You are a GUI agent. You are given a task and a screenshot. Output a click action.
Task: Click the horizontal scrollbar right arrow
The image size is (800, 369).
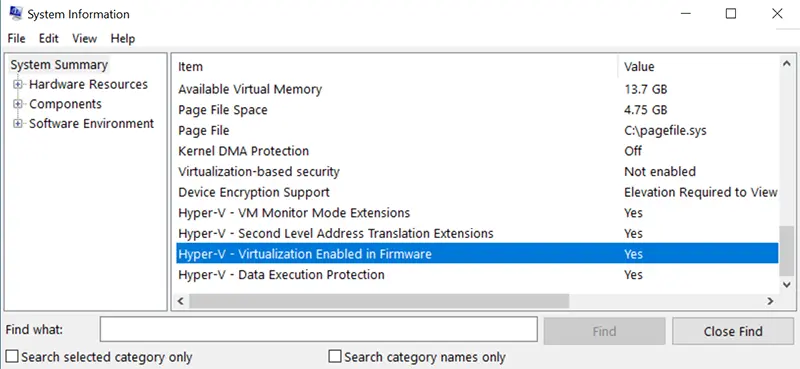[771, 302]
